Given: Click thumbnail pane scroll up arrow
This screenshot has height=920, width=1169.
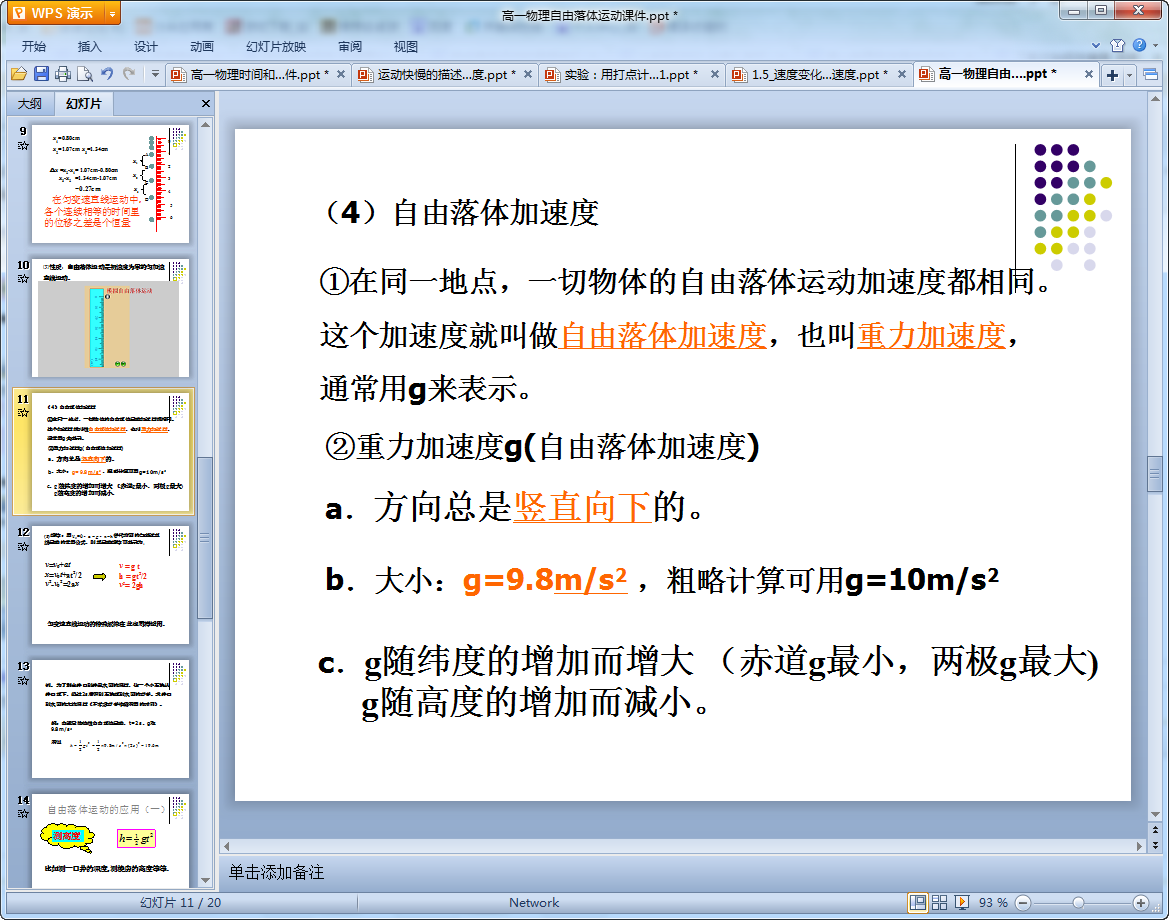Looking at the screenshot, I should (x=205, y=125).
